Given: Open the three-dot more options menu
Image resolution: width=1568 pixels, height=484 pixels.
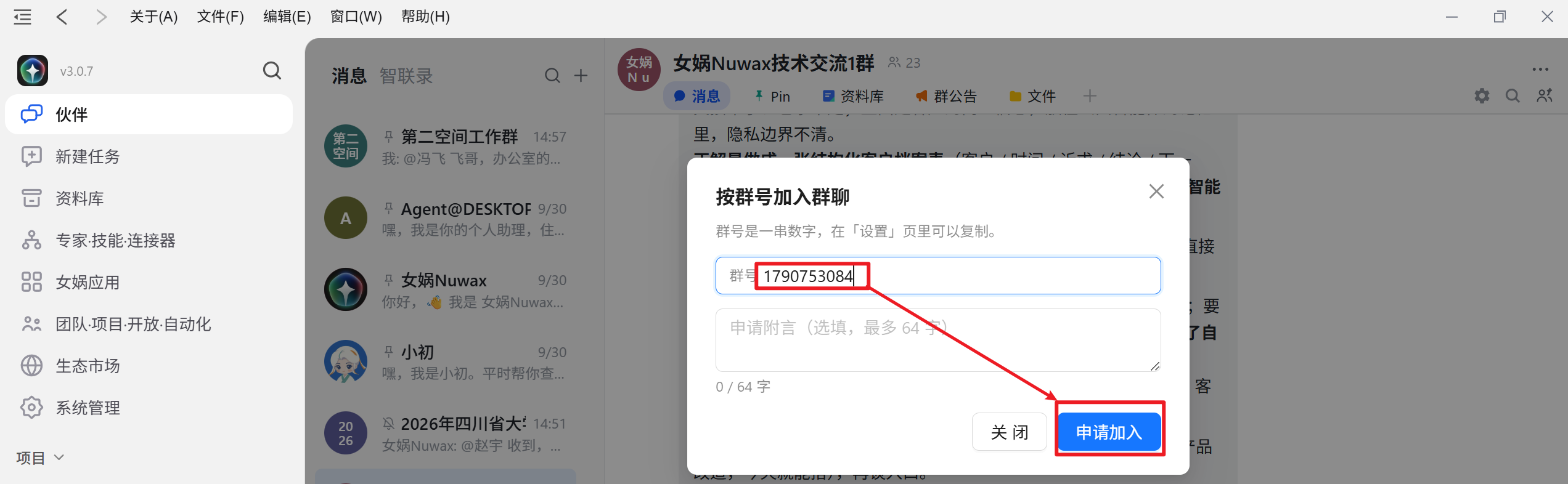Looking at the screenshot, I should [1540, 69].
